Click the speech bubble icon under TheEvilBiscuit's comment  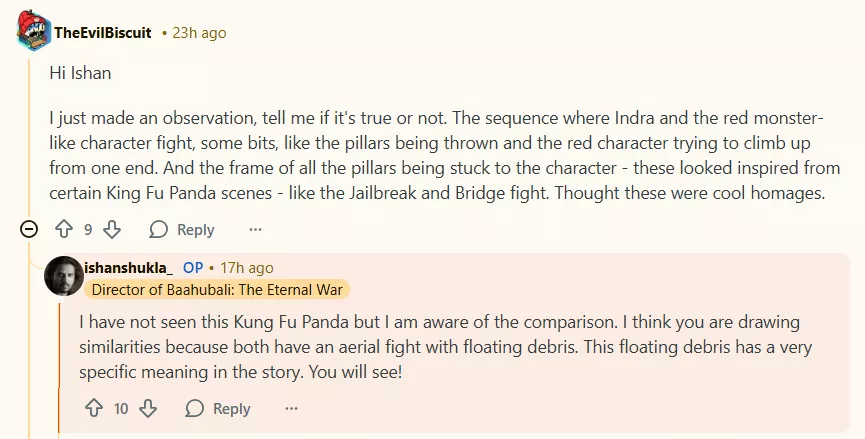[x=158, y=230]
